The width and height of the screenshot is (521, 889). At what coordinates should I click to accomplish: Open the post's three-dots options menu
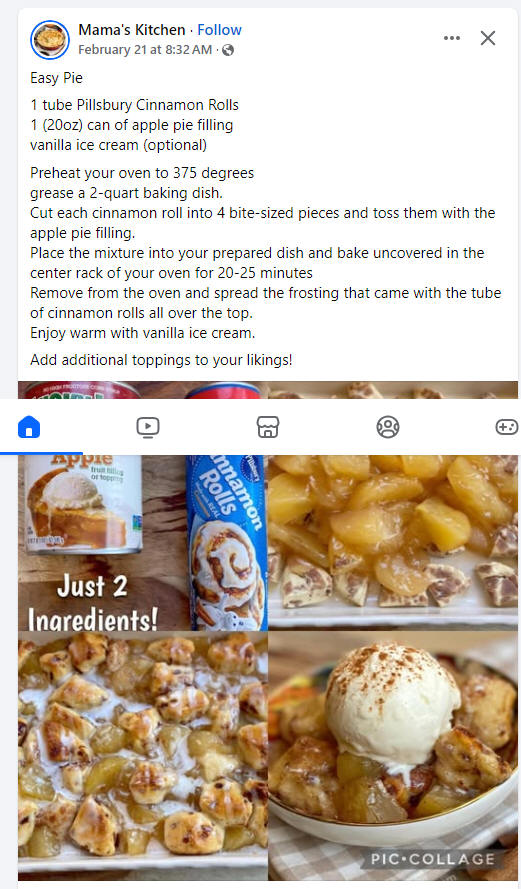click(x=452, y=38)
